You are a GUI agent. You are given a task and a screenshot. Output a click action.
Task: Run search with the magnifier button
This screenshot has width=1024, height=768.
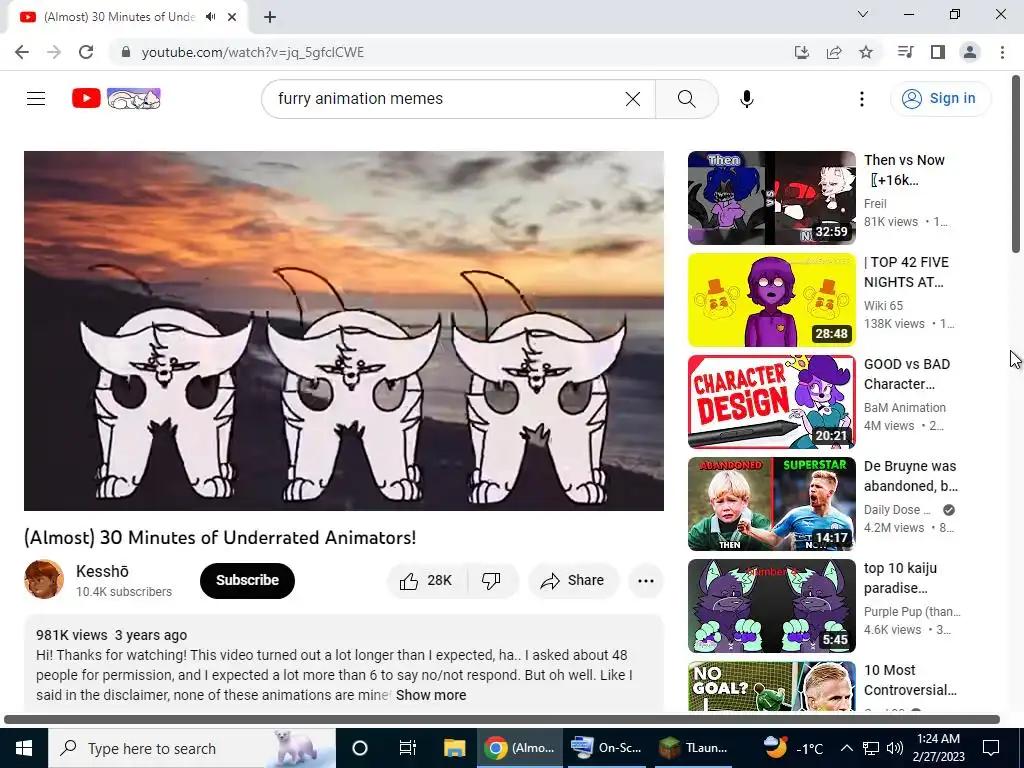pyautogui.click(x=686, y=99)
